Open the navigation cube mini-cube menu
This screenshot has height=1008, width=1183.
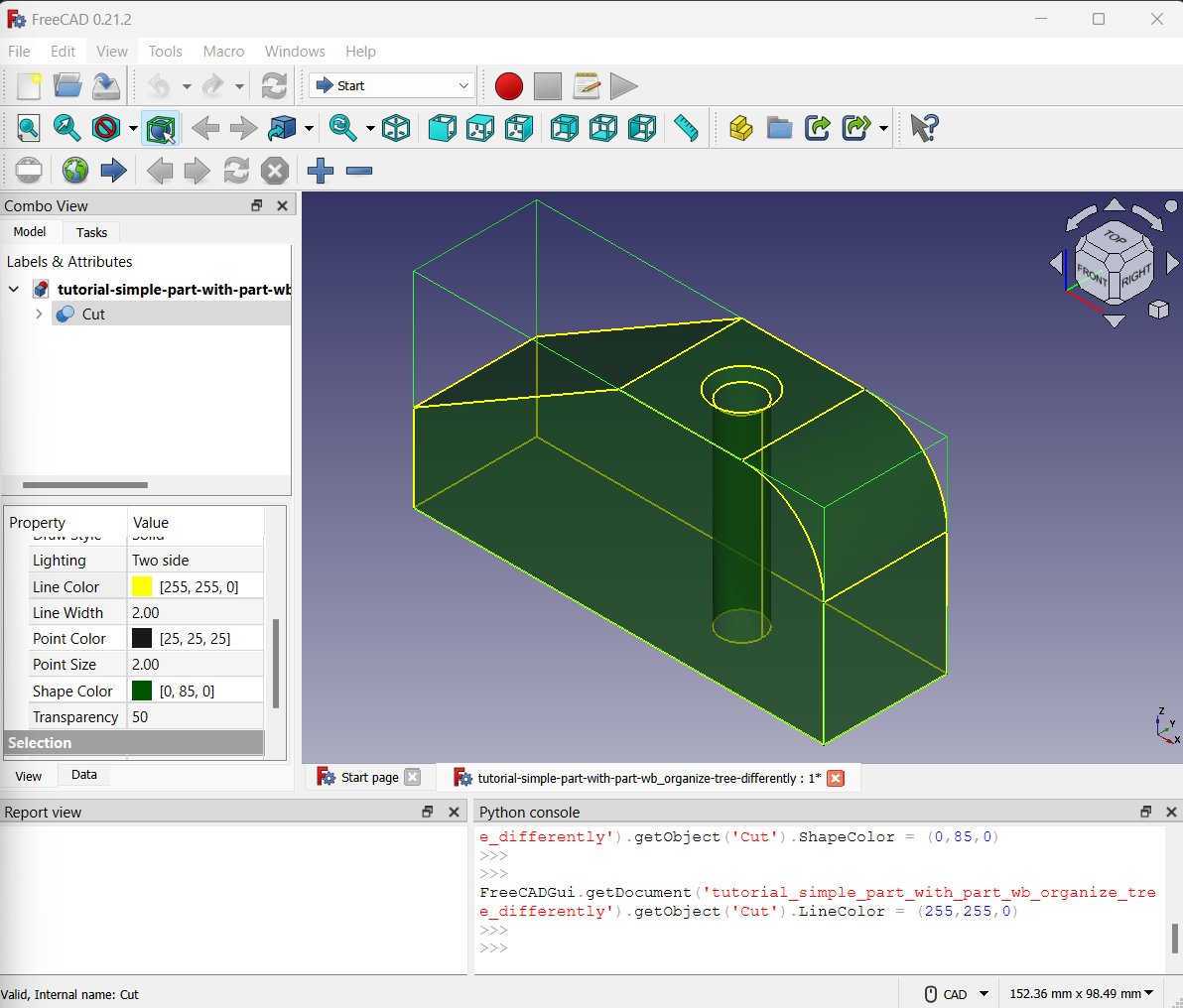(1158, 310)
